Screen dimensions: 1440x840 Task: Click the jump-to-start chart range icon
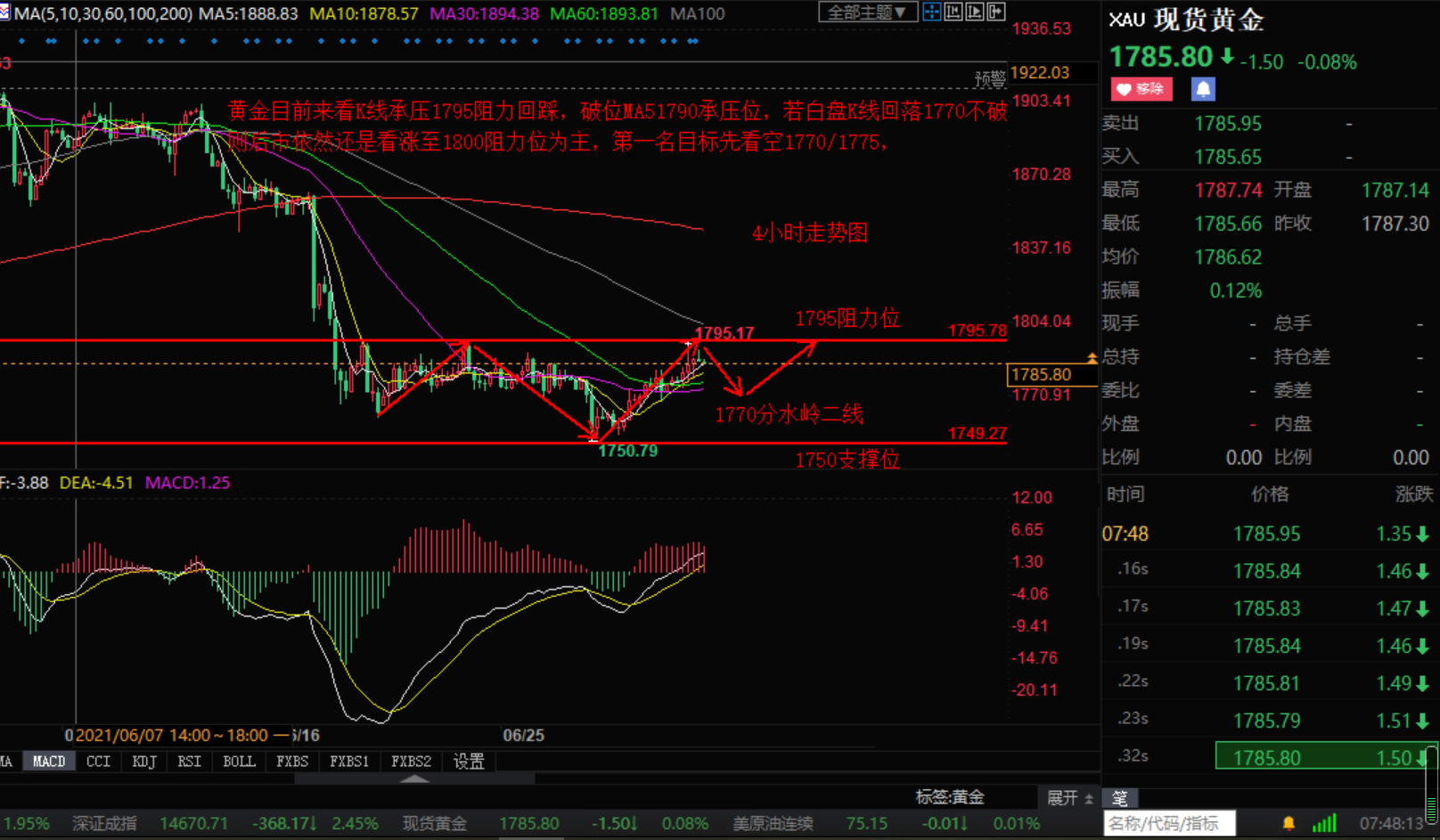953,12
